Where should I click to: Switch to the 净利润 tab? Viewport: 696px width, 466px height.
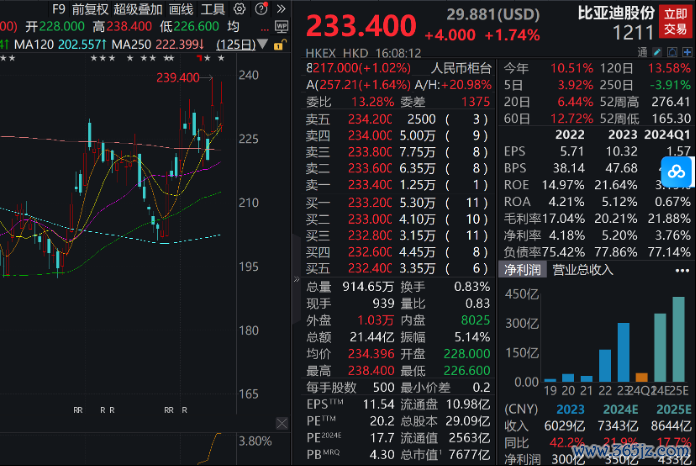point(522,269)
